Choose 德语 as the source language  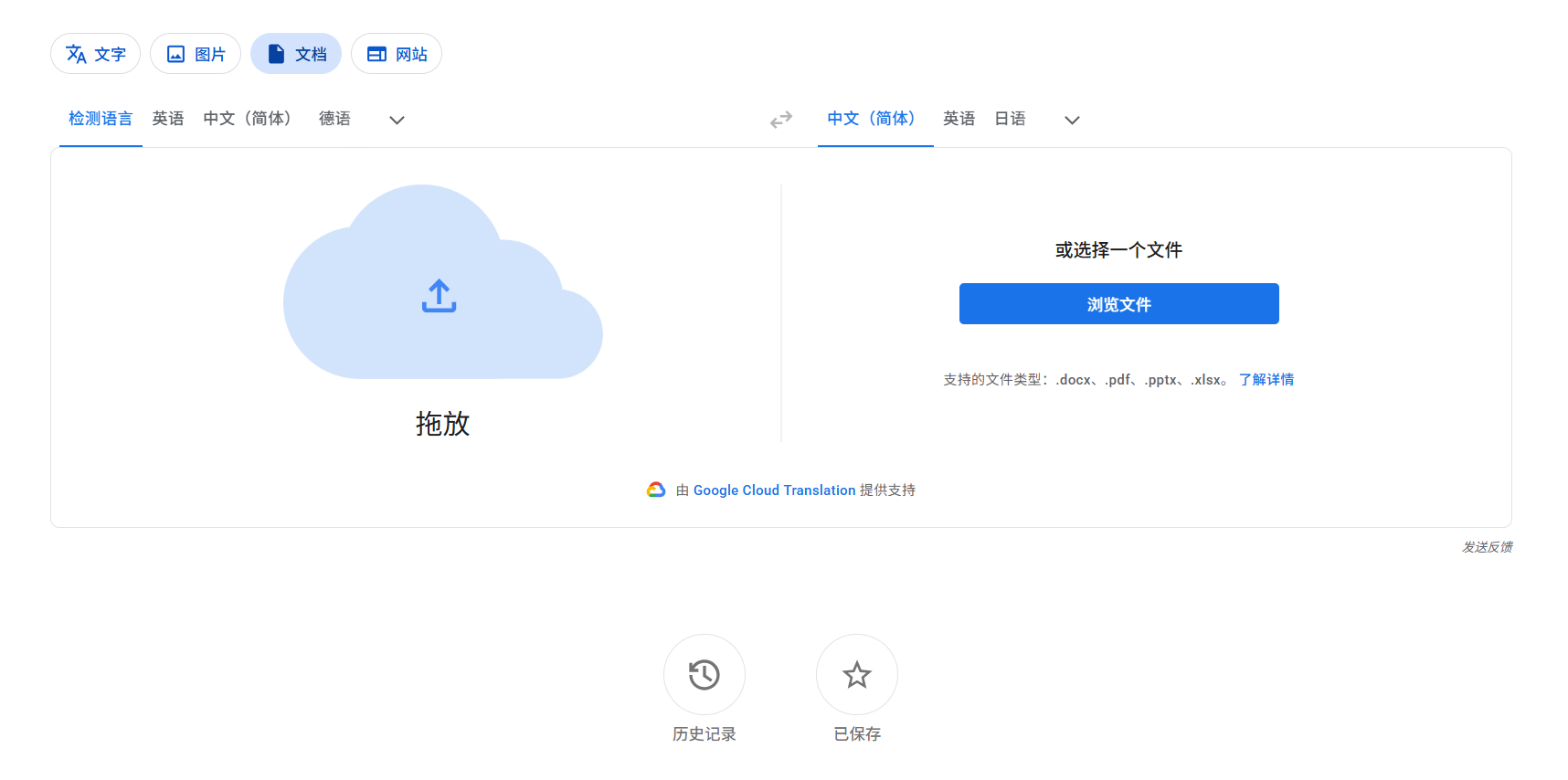[x=334, y=119]
